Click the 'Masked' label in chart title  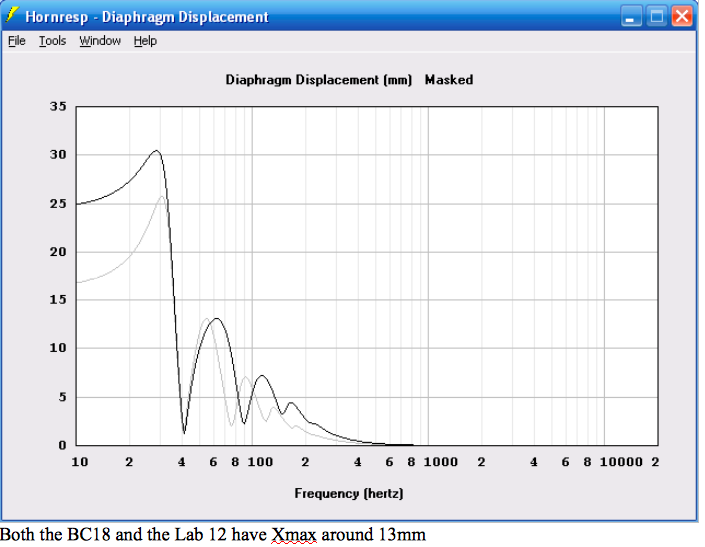(449, 80)
